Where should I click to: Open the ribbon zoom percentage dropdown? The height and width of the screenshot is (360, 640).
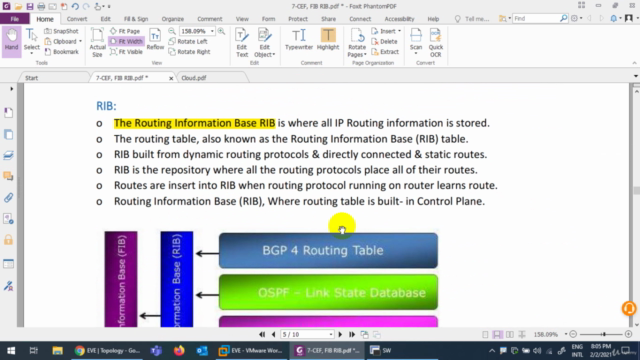[212, 31]
